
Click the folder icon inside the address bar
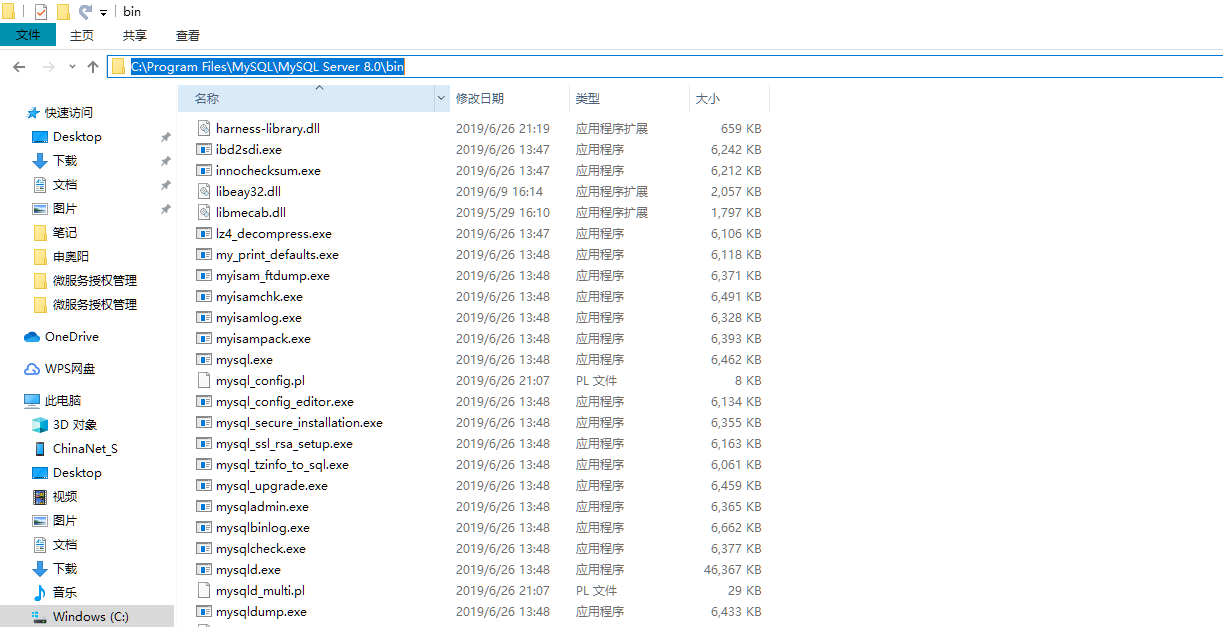(119, 66)
